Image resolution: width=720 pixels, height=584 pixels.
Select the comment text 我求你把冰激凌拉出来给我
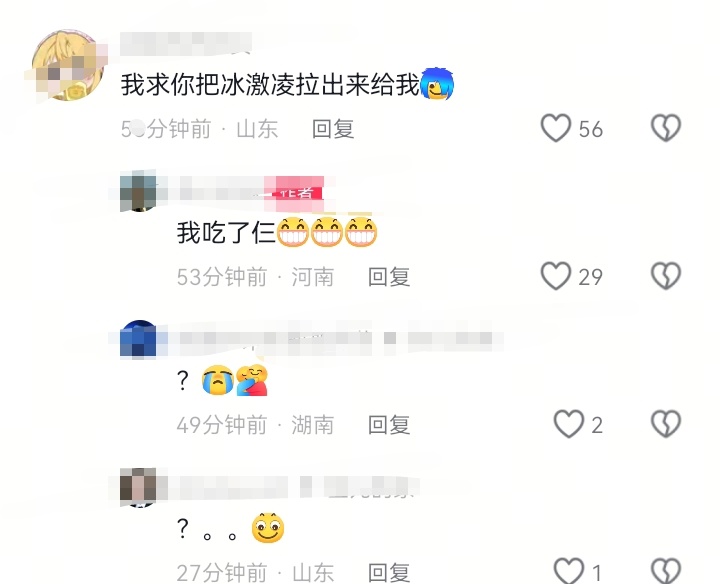(x=270, y=85)
